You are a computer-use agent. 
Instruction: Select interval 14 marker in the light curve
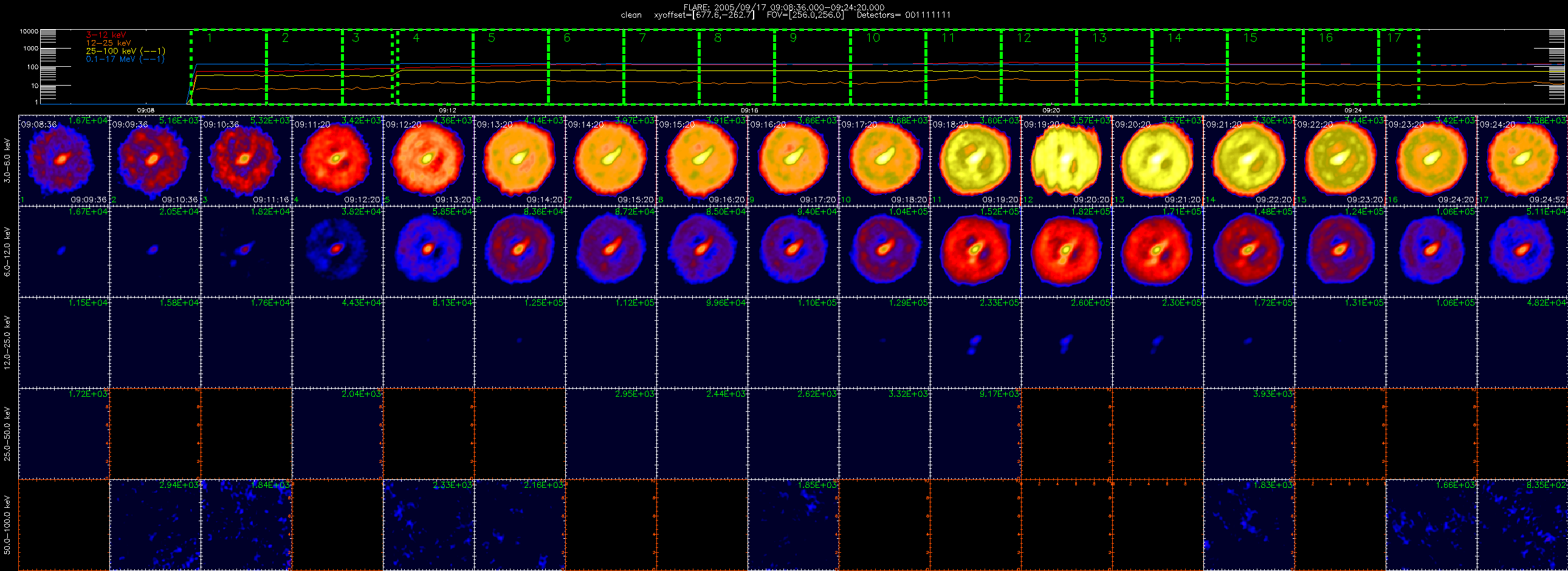coord(1174,38)
